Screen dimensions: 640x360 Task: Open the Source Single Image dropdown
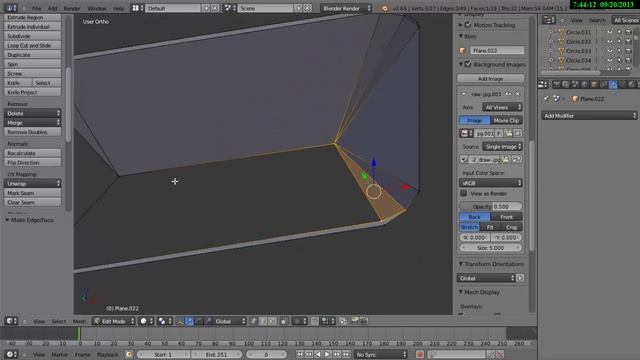click(502, 147)
